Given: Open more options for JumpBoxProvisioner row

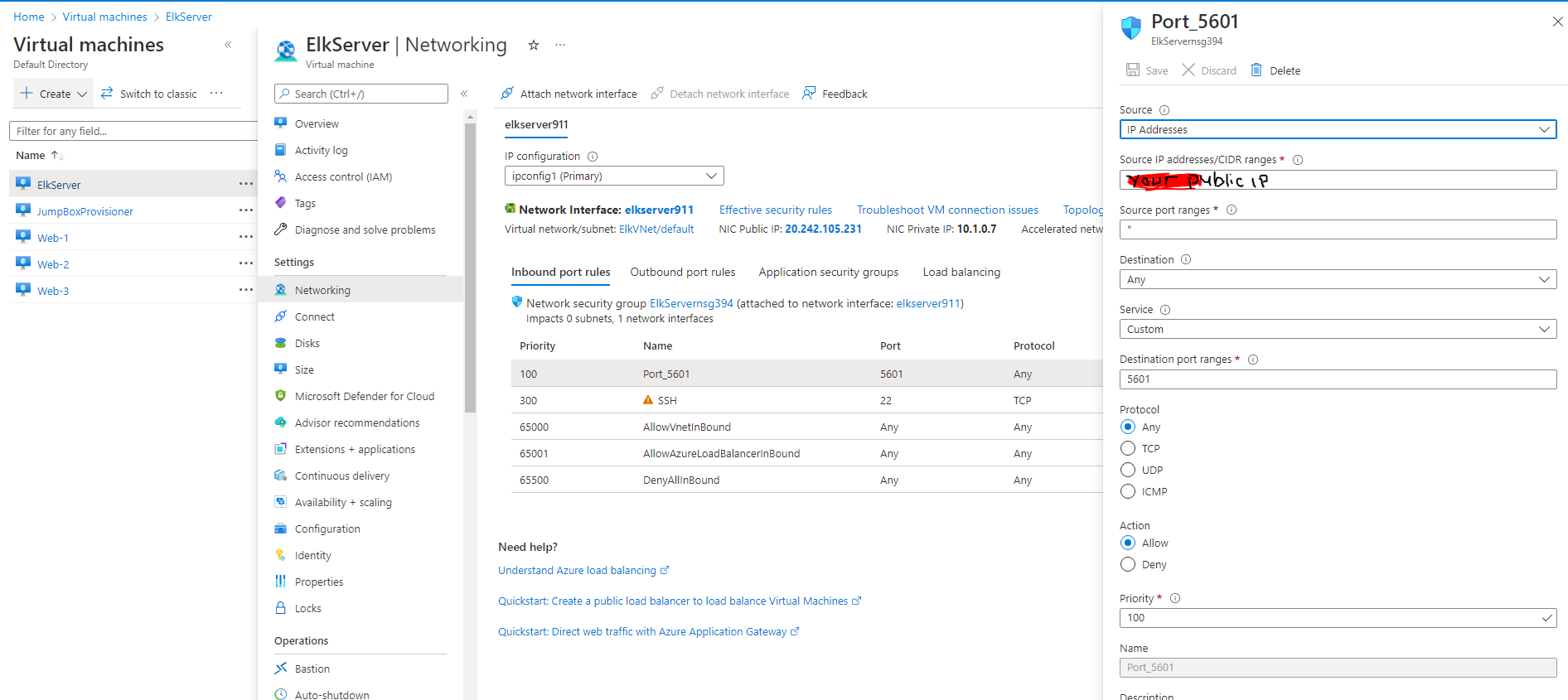Looking at the screenshot, I should coord(246,210).
